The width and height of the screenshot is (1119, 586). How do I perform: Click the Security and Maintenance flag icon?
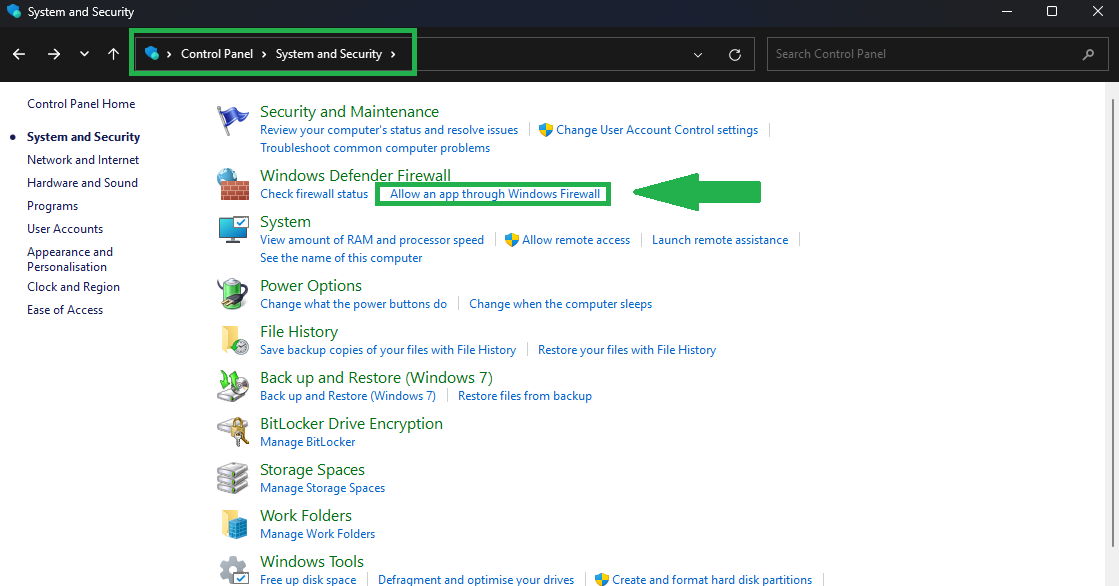(233, 121)
